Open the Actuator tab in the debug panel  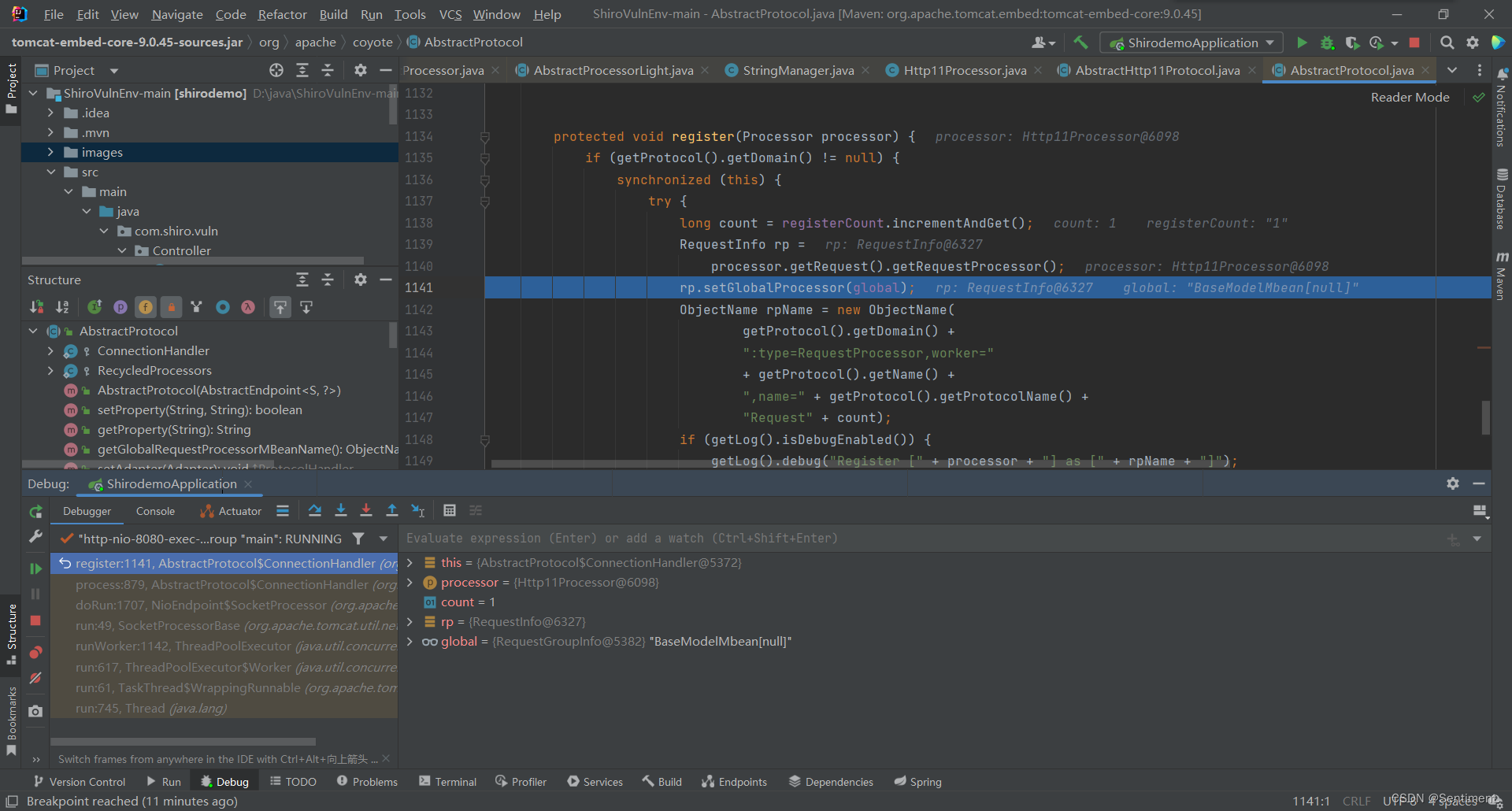pyautogui.click(x=231, y=511)
